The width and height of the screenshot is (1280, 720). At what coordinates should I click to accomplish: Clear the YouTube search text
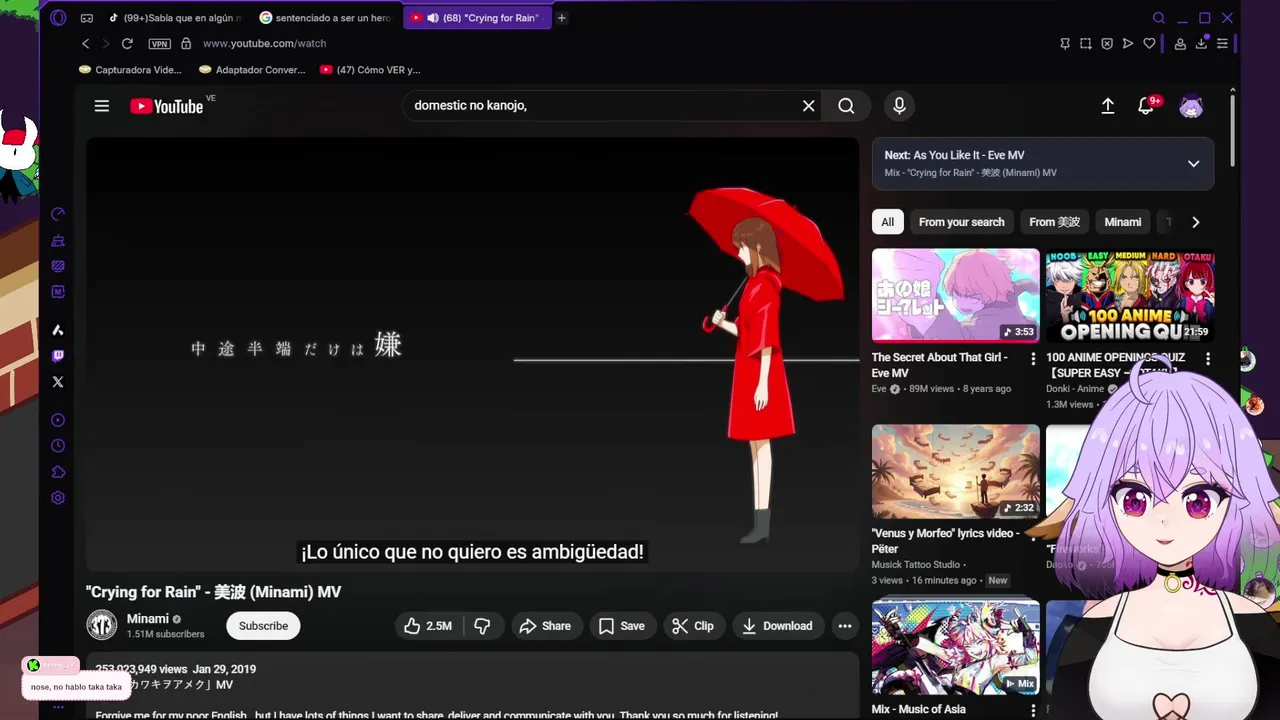click(809, 106)
